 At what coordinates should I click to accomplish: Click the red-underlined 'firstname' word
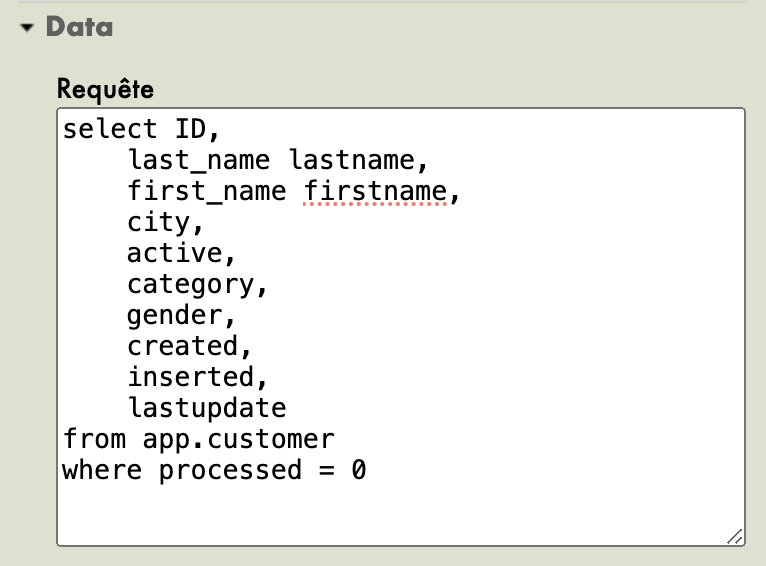coord(375,191)
